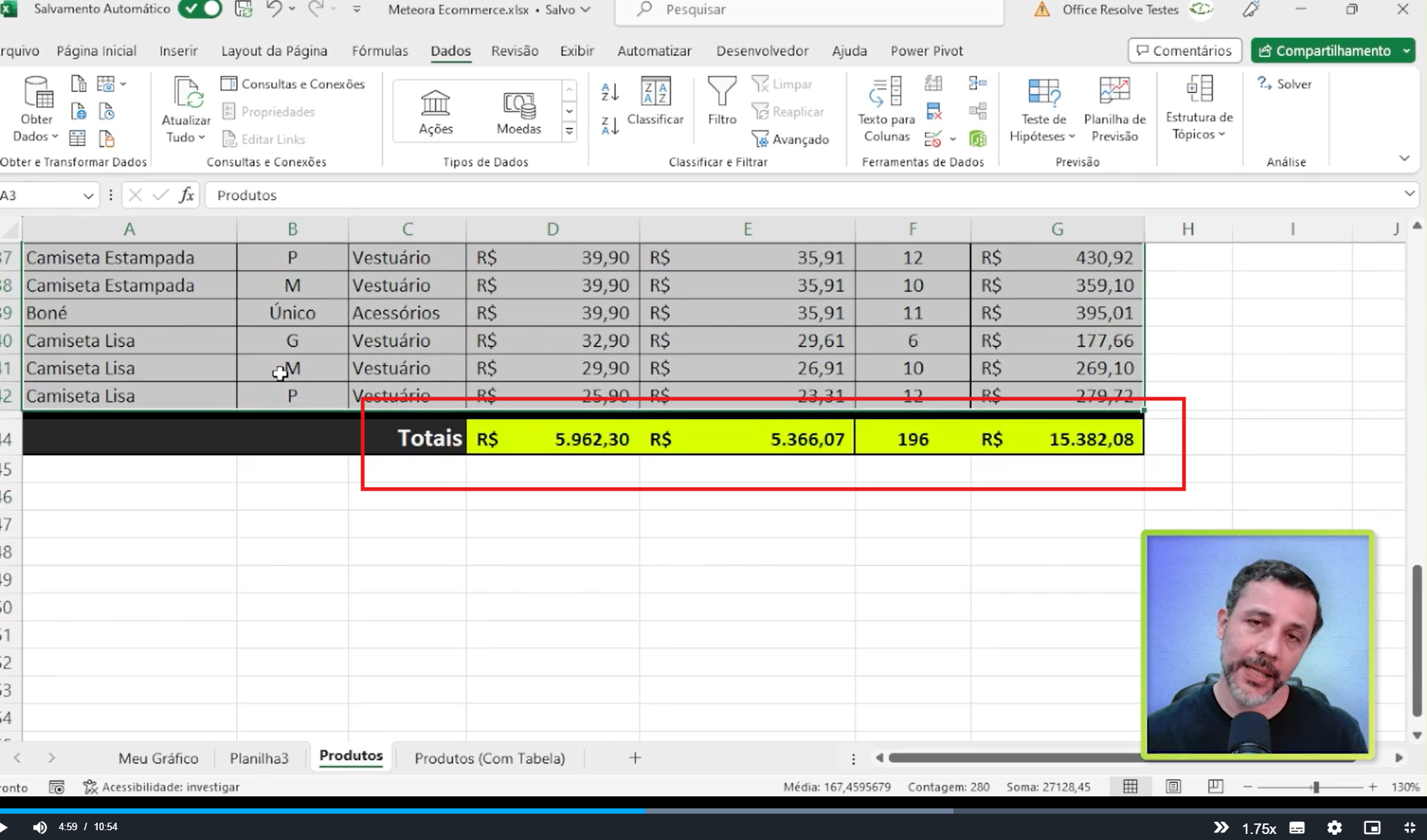This screenshot has width=1427, height=840.
Task: Switch to Page Layout view in status bar
Action: 1173,787
